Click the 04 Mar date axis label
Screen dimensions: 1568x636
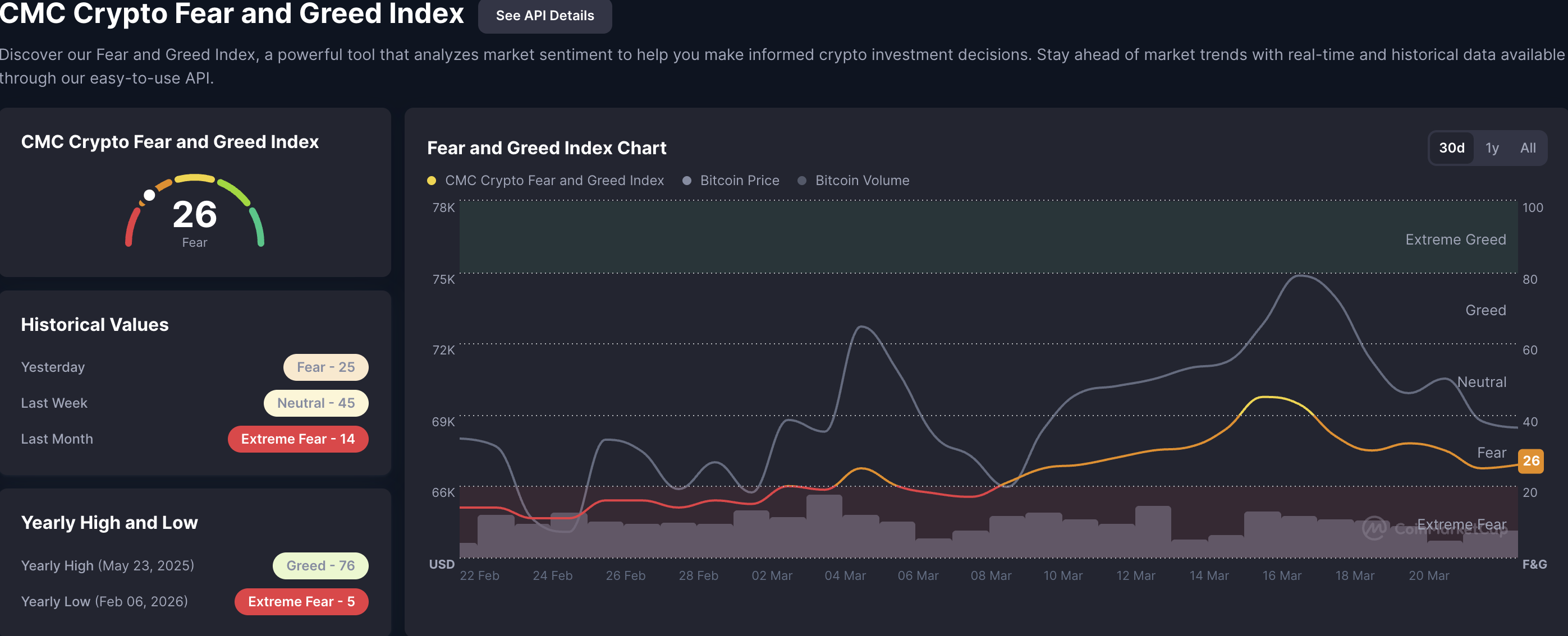click(x=844, y=575)
